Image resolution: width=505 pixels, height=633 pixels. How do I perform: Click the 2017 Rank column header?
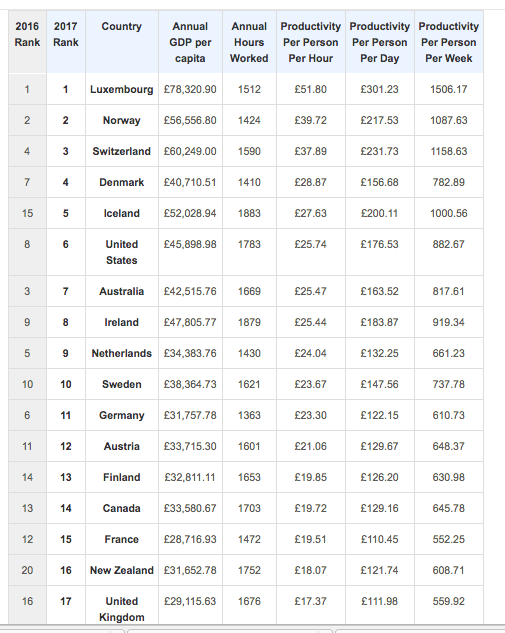(66, 42)
